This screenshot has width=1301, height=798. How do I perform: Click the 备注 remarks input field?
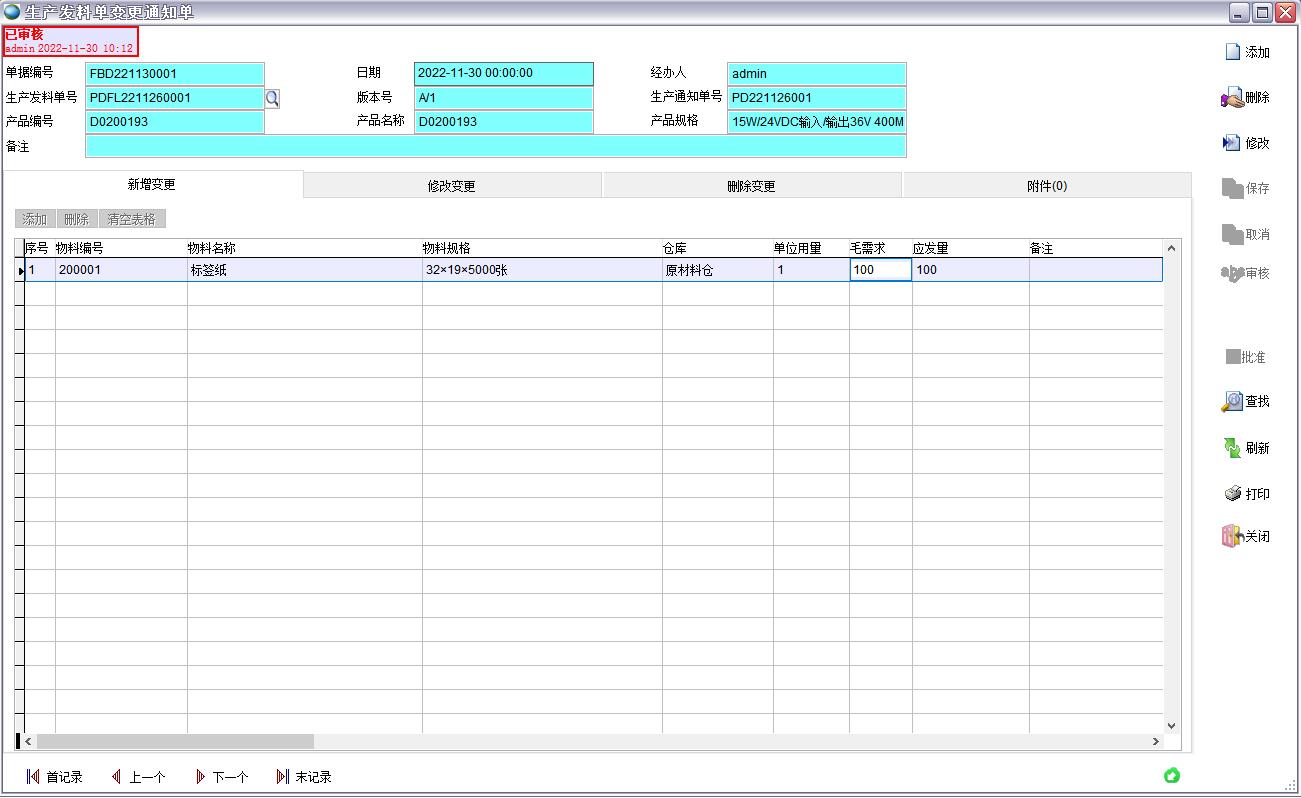click(495, 147)
